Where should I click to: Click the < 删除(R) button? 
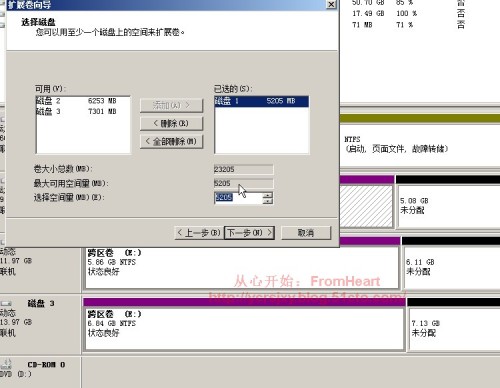click(171, 123)
